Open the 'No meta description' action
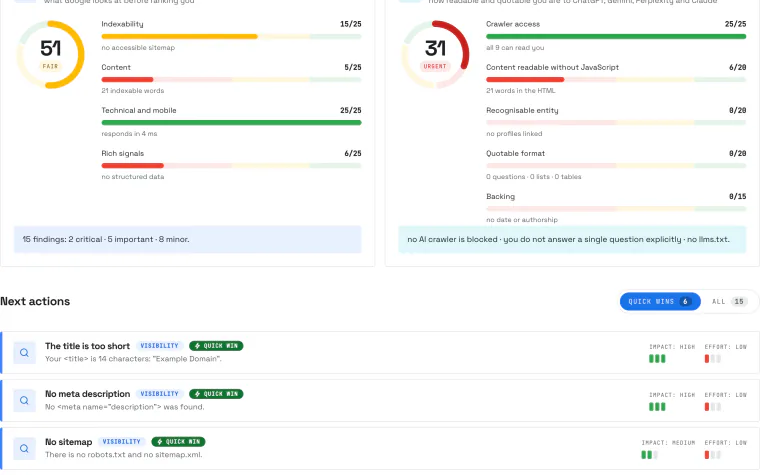This screenshot has width=760, height=475. coord(380,401)
